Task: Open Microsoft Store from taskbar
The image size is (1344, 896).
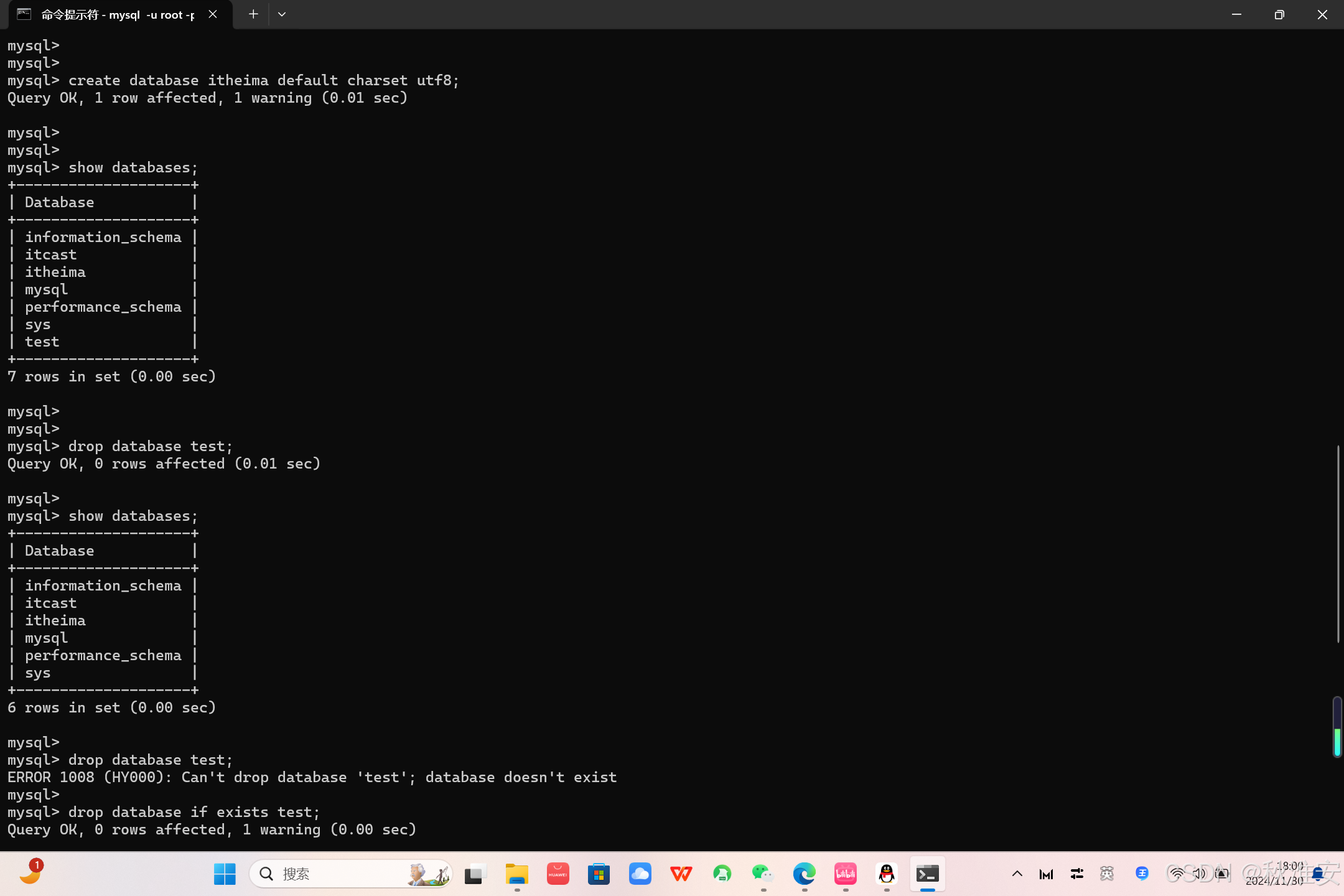Action: click(599, 874)
